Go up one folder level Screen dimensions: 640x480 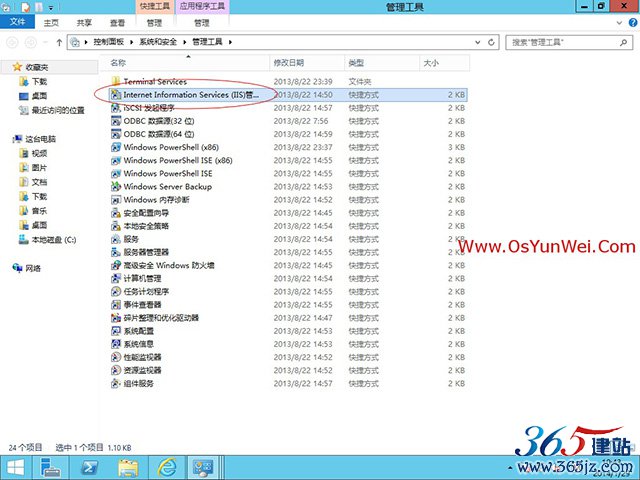(59, 42)
